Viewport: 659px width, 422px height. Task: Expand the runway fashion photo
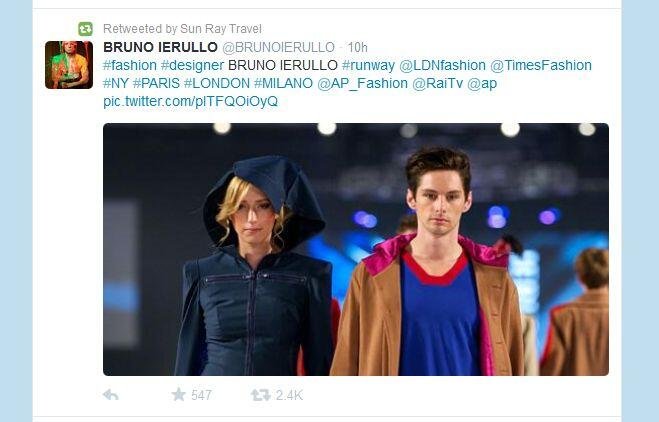pyautogui.click(x=356, y=249)
